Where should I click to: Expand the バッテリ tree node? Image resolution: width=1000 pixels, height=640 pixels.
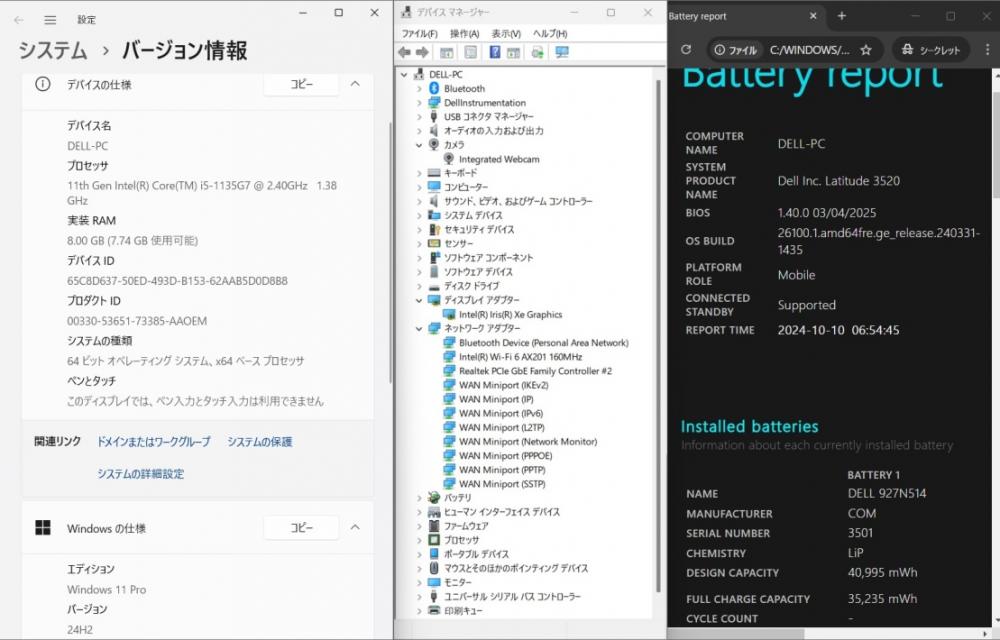419,498
